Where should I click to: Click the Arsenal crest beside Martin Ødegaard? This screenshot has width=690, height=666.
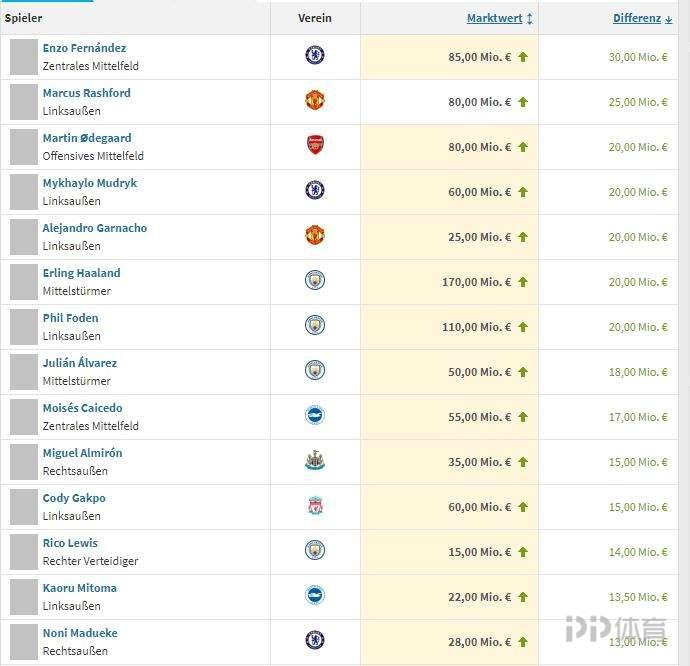coord(315,145)
